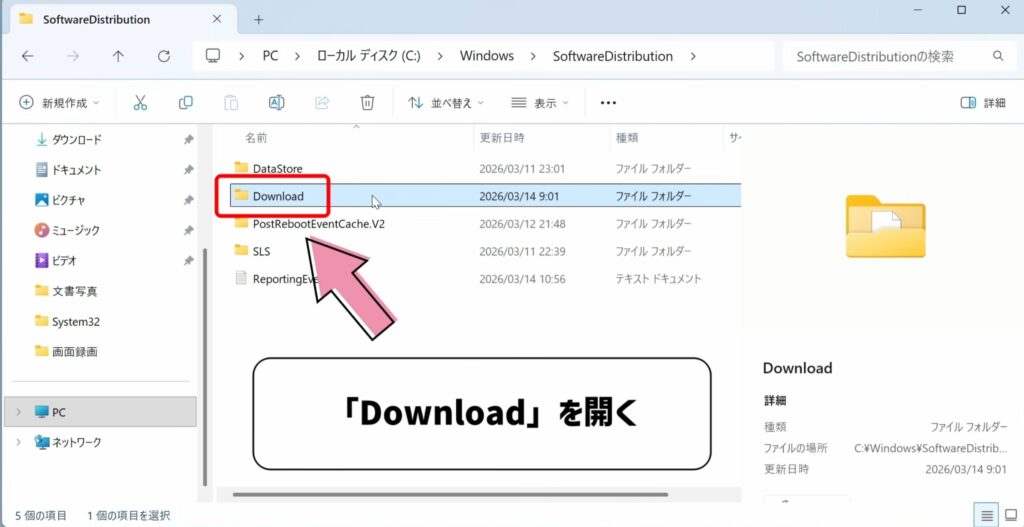Screen dimensions: 1024x527
Task: Select ミュージック in navigation pane
Action: point(67,231)
